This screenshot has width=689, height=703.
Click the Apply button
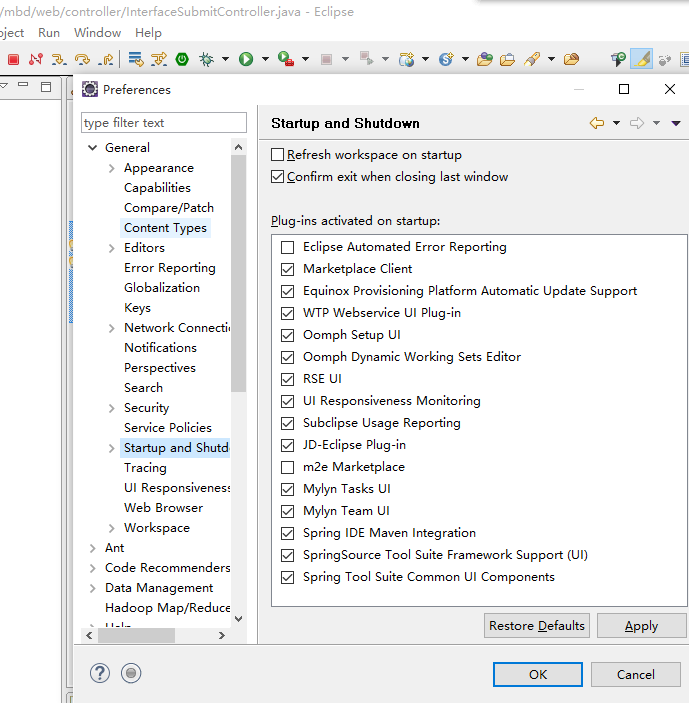click(641, 625)
